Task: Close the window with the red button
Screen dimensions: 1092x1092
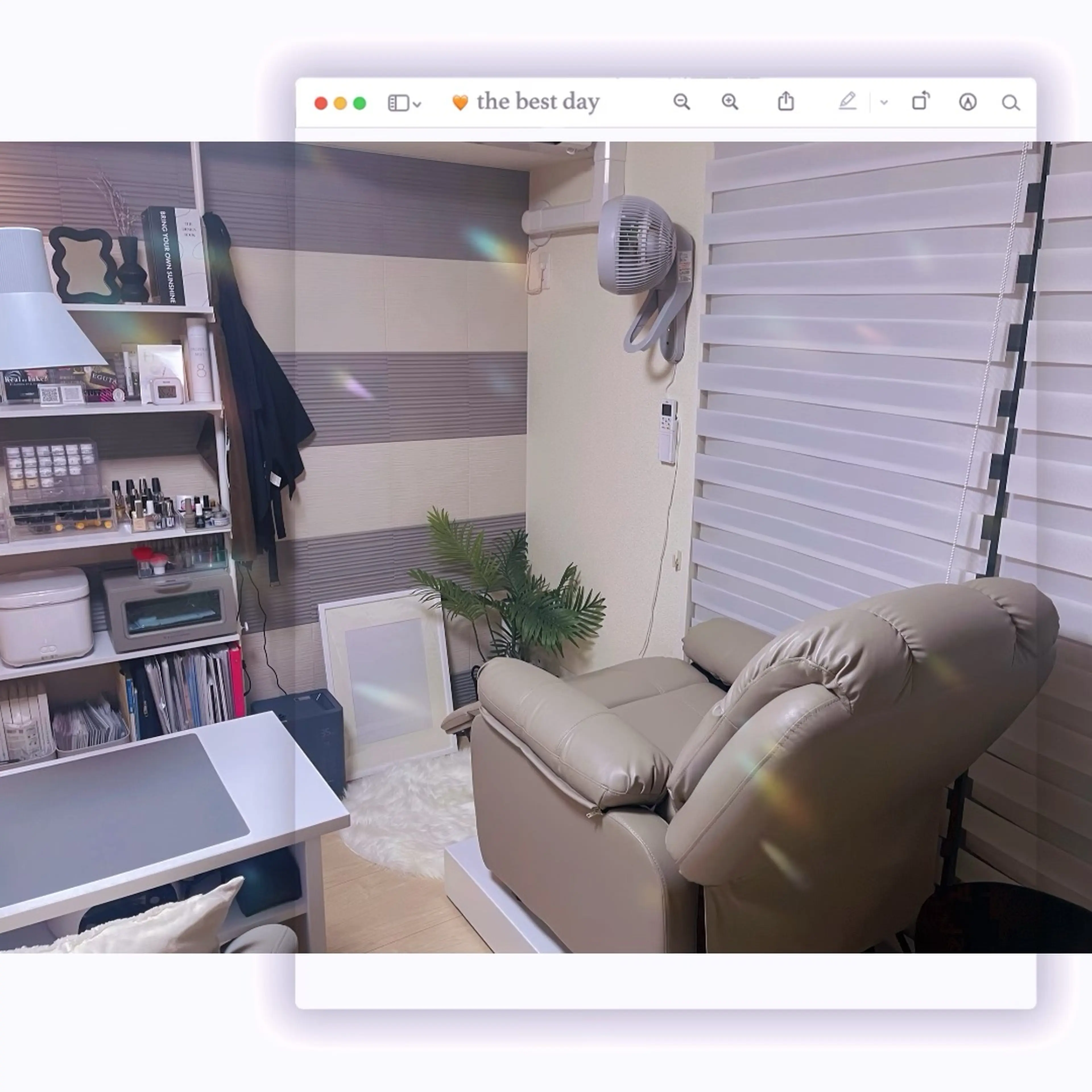Action: (x=321, y=104)
